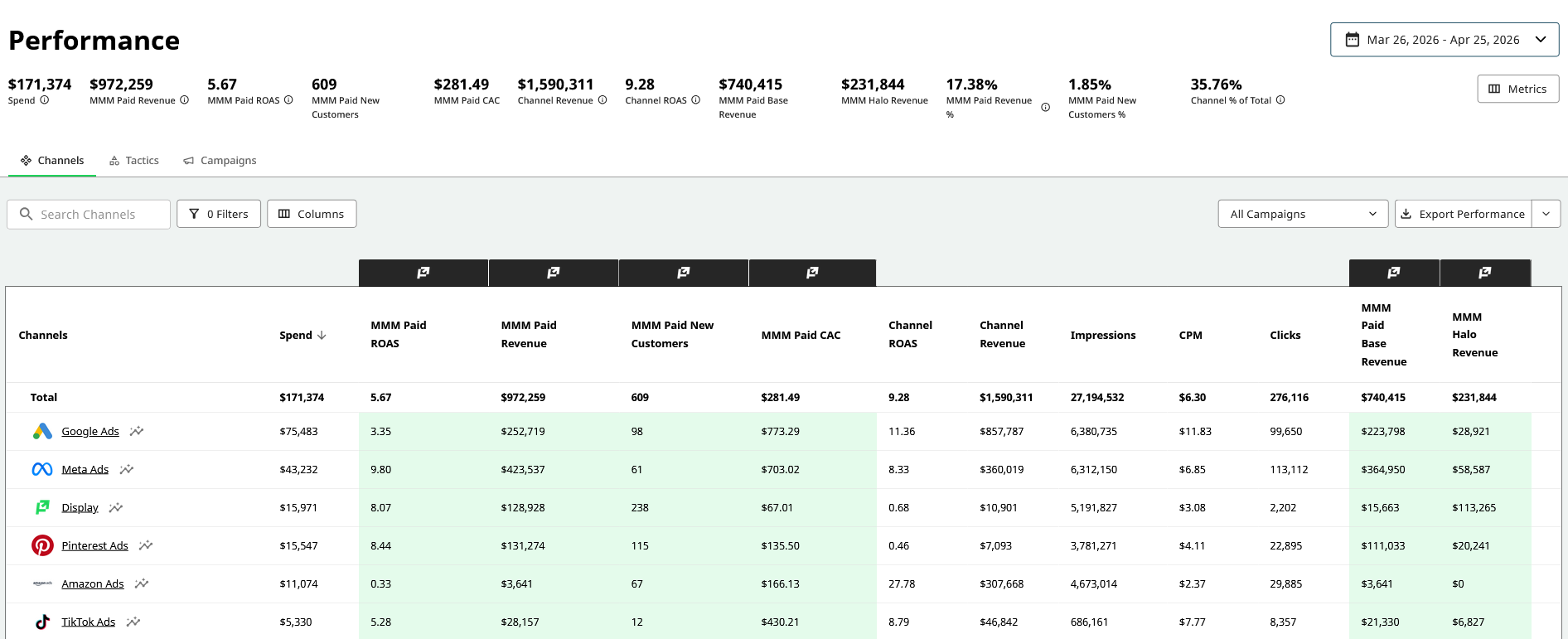1568x639 pixels.
Task: Open the trend chart icon for Meta Ads
Action: [x=127, y=469]
